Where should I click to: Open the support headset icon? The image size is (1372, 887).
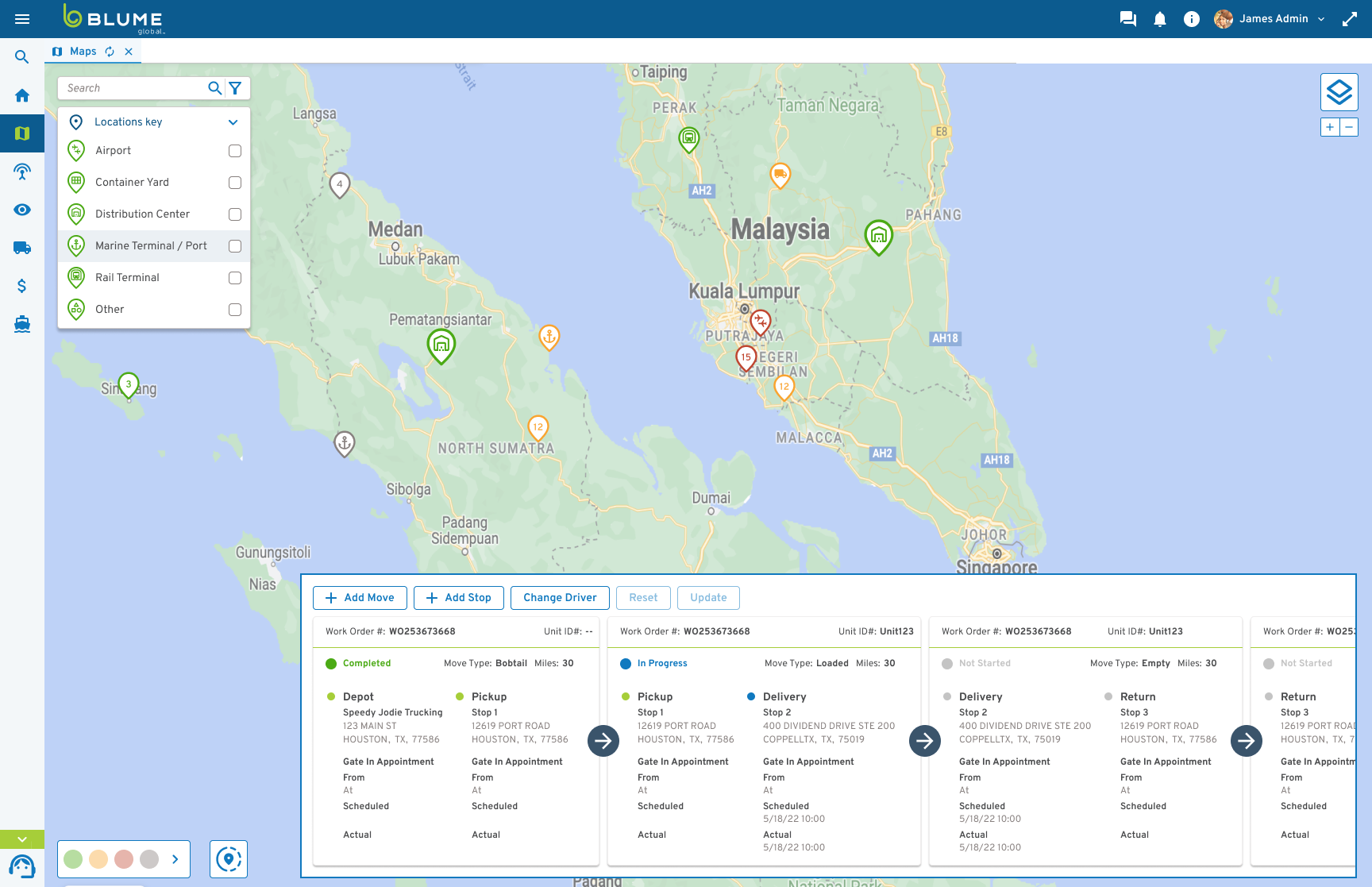coord(22,866)
